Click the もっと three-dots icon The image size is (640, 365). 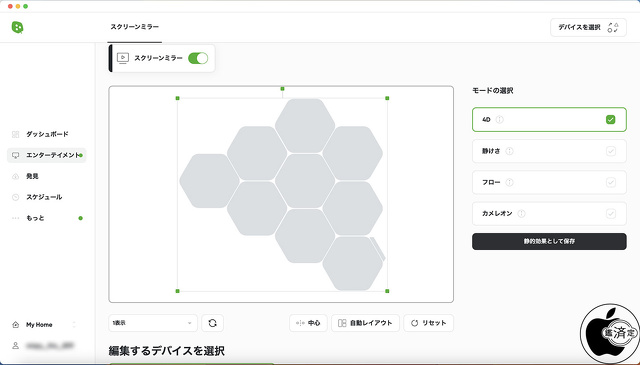tap(16, 218)
